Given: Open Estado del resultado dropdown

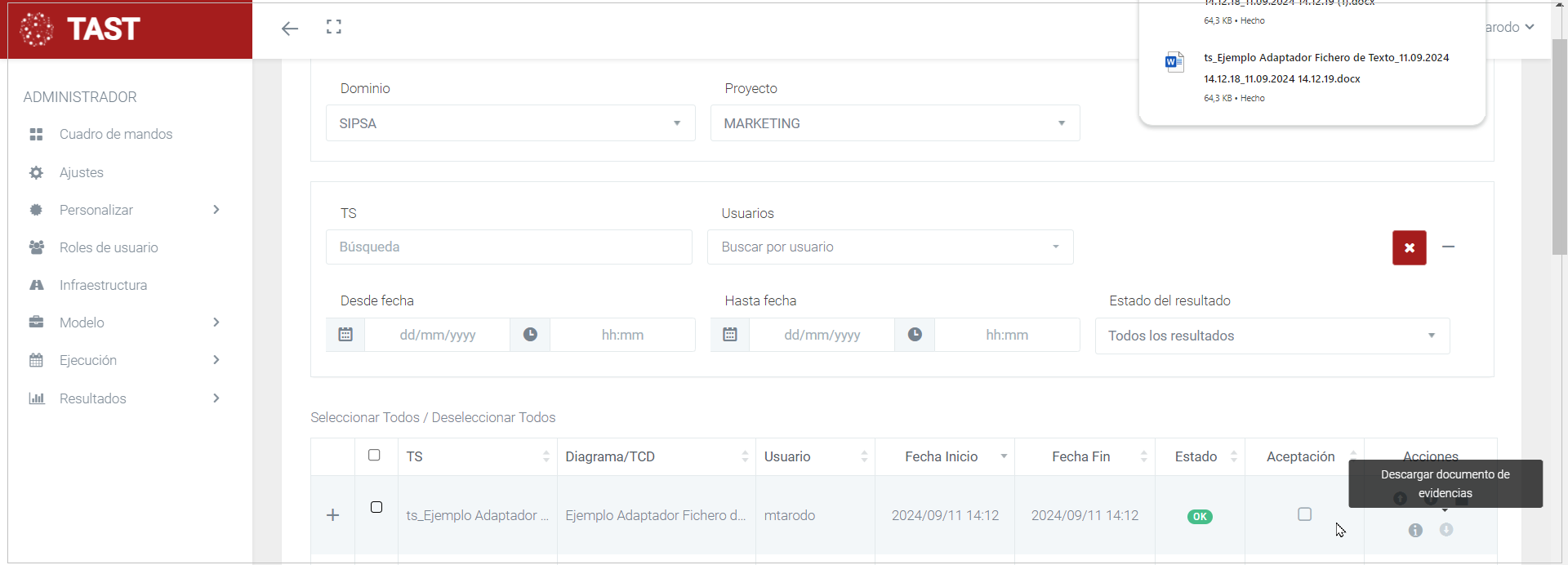Looking at the screenshot, I should coord(1272,336).
